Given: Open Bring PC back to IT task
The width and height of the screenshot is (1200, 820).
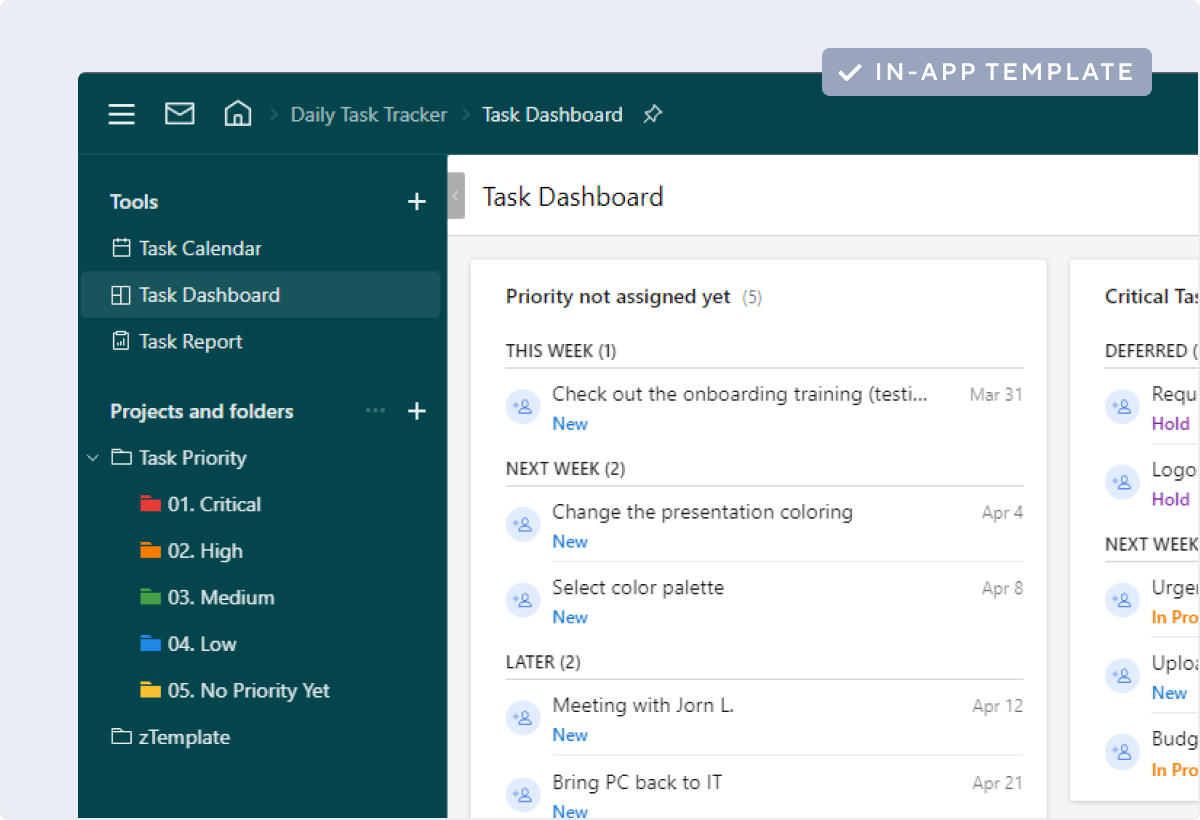Looking at the screenshot, I should [x=637, y=782].
